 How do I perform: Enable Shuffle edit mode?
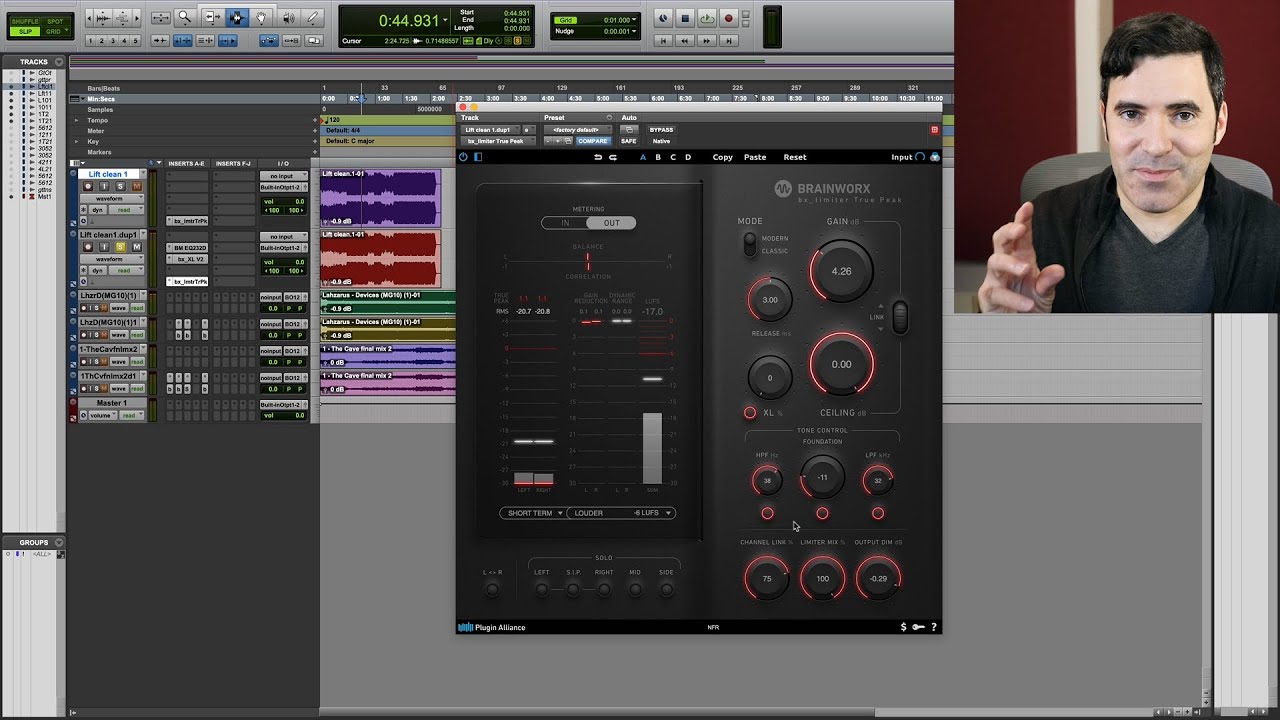pyautogui.click(x=24, y=20)
